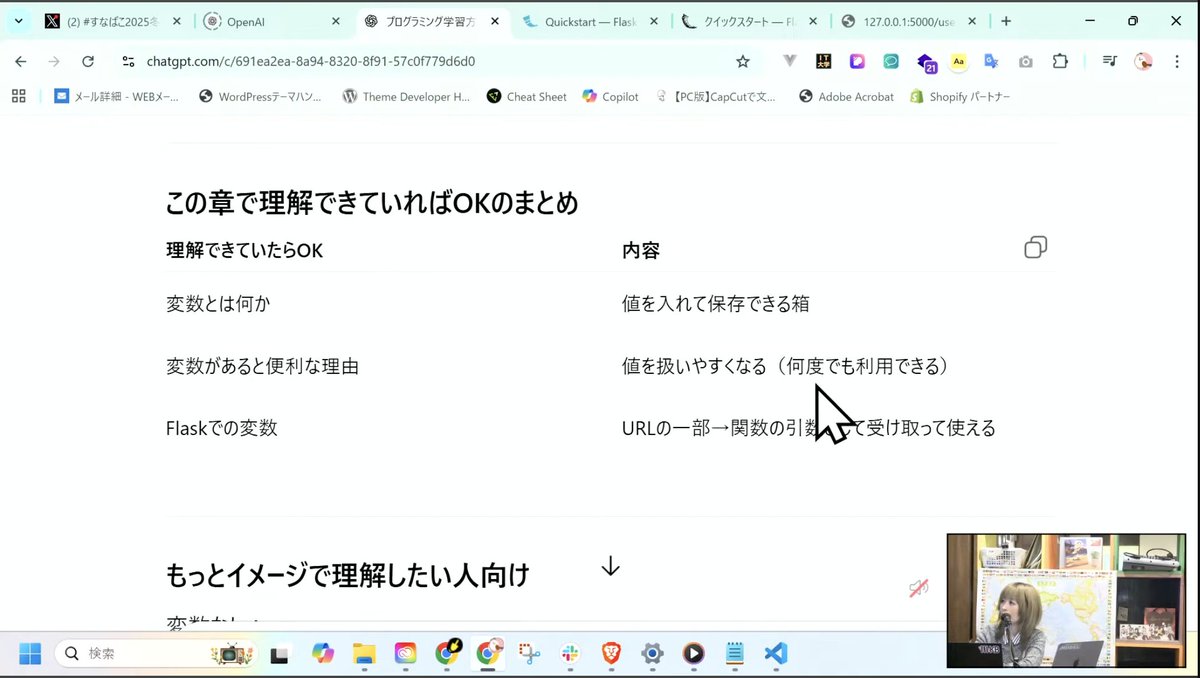Open the Cheat Sheet bookmark
Viewport: 1200px width, 678px height.
[526, 96]
